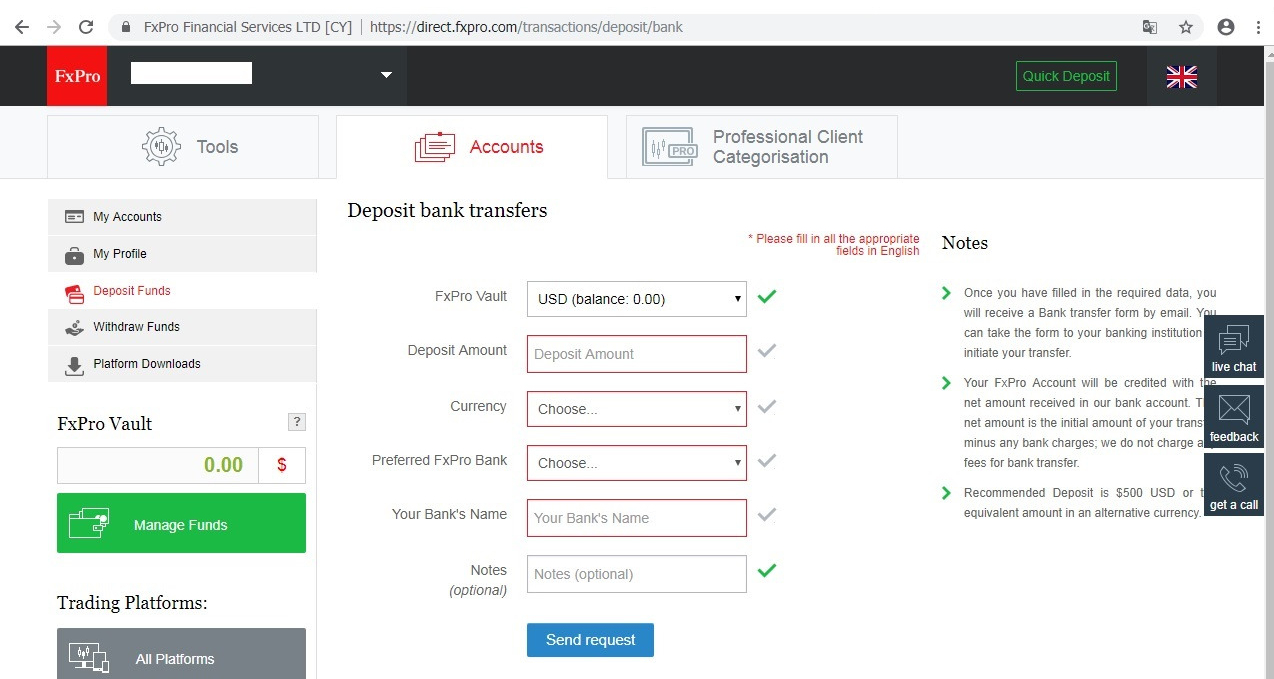Click the PRO categorisation icon
Viewport: 1274px width, 679px height.
click(670, 147)
